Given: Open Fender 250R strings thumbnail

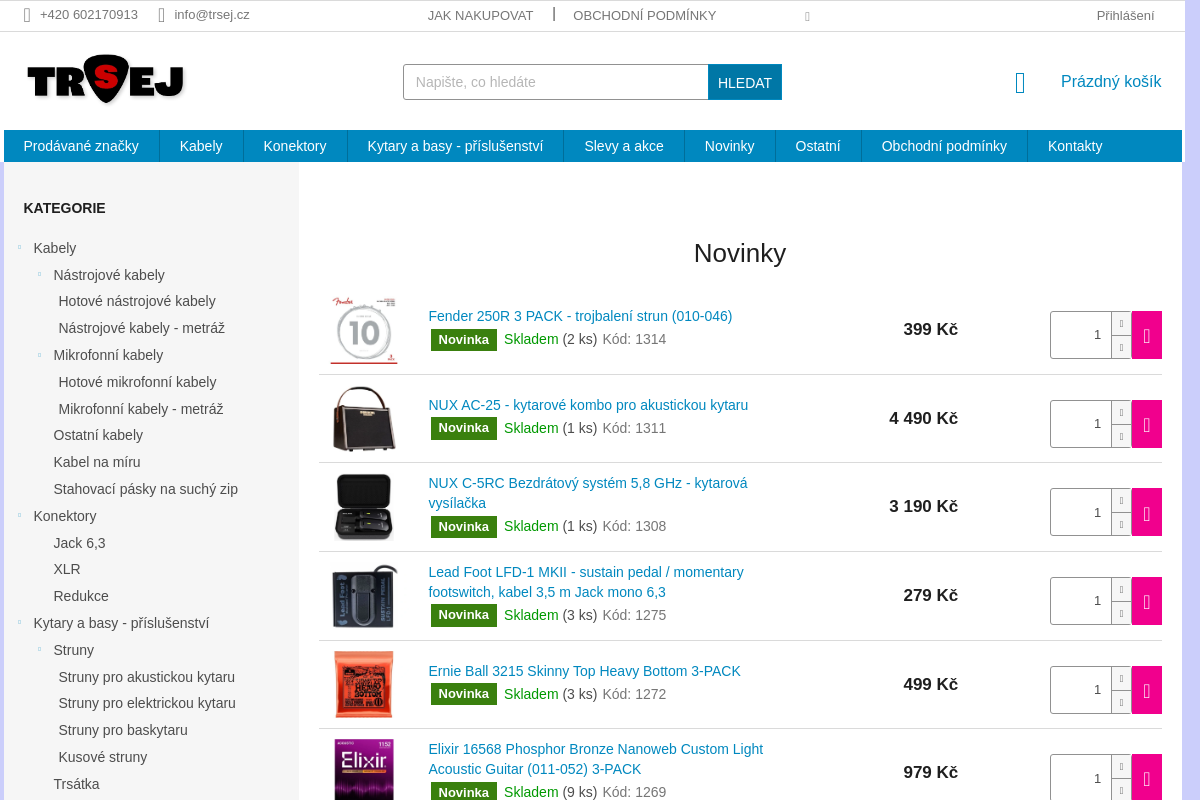Looking at the screenshot, I should (364, 330).
